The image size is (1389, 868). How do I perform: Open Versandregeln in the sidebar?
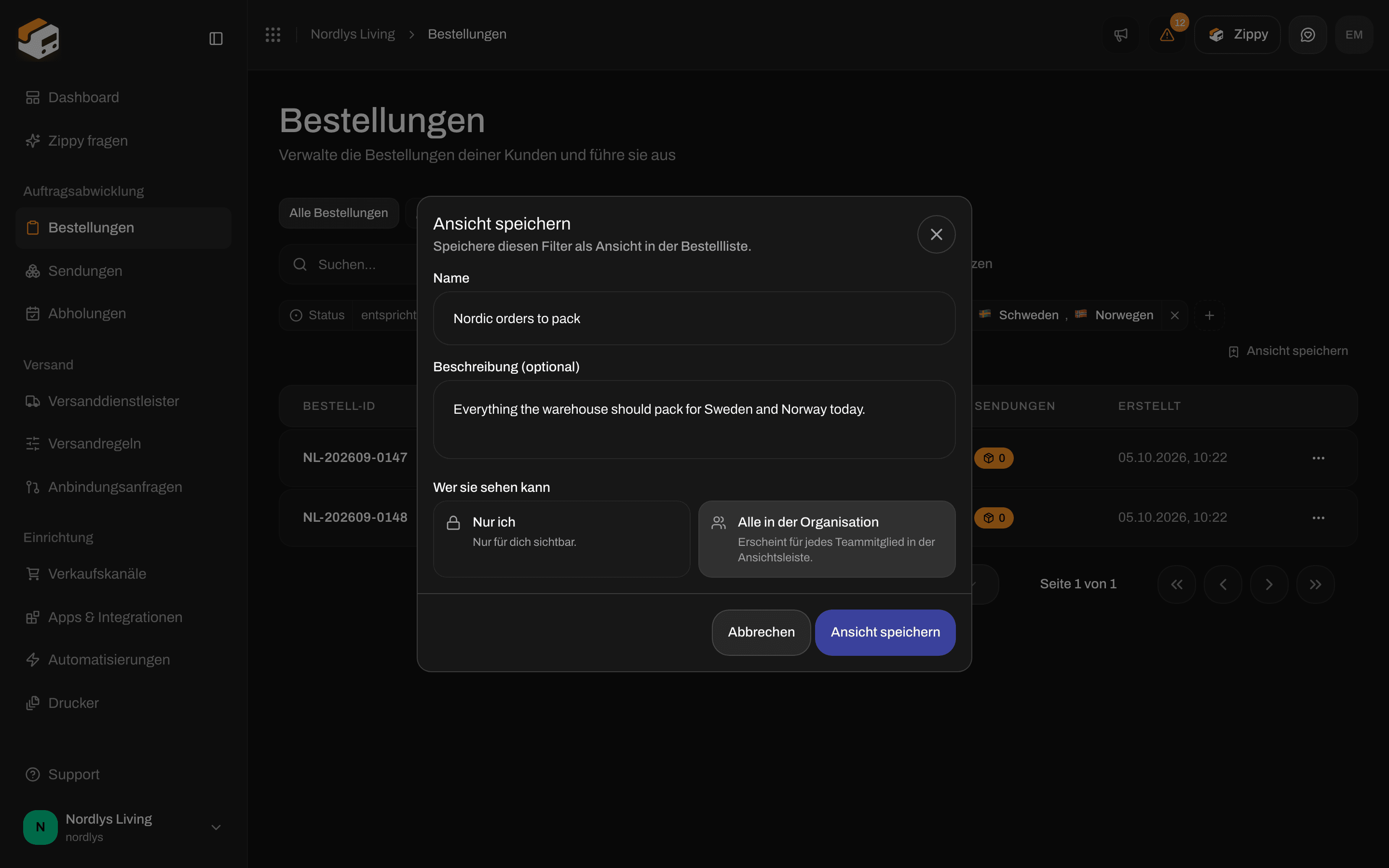(x=123, y=443)
